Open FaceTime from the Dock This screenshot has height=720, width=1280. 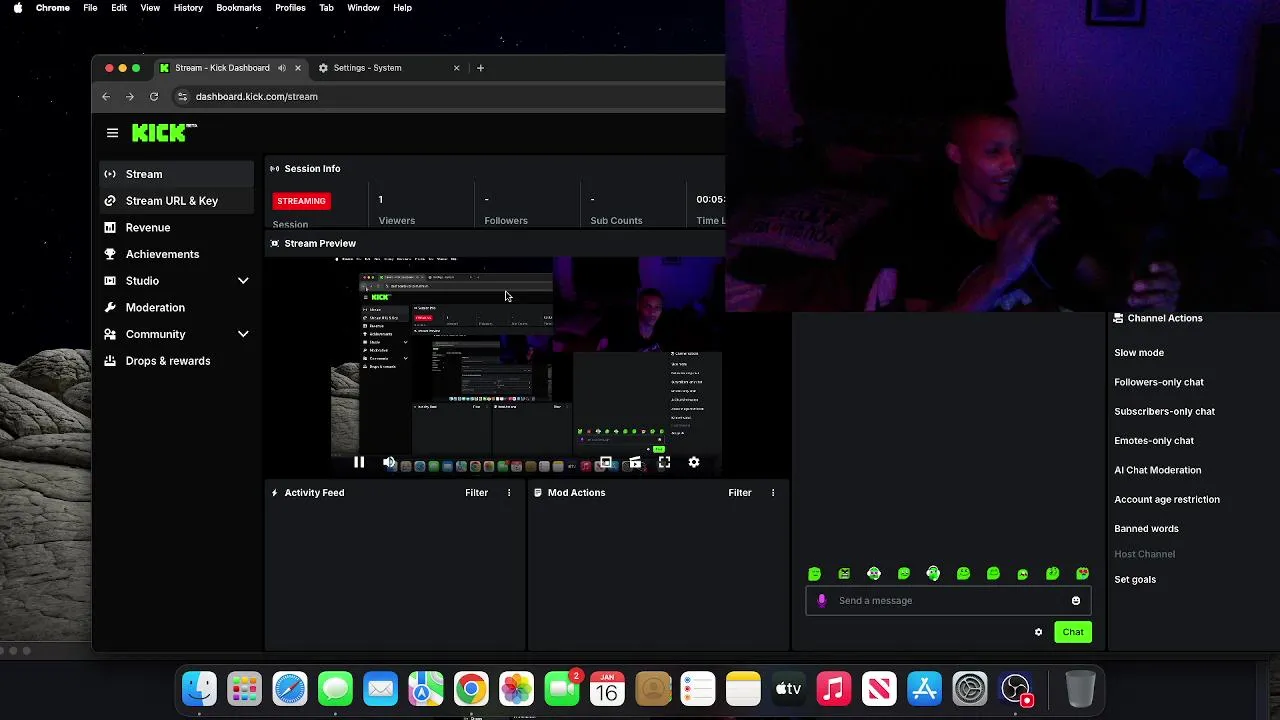pyautogui.click(x=562, y=689)
